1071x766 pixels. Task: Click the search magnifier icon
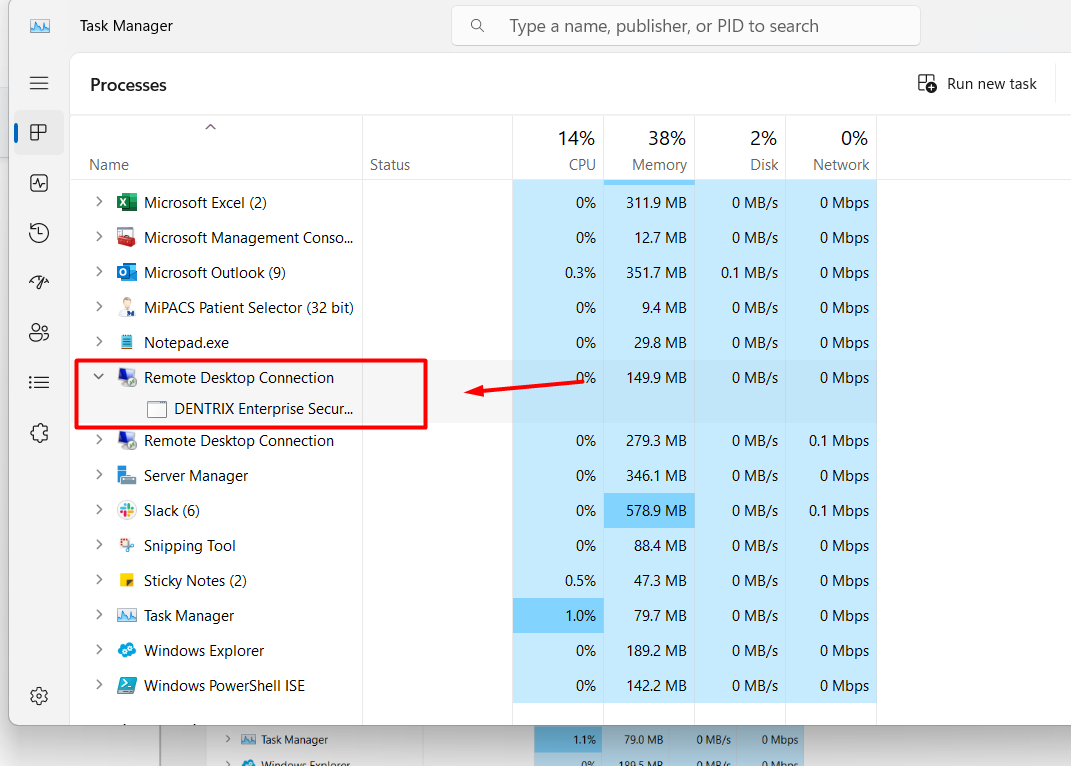(477, 26)
